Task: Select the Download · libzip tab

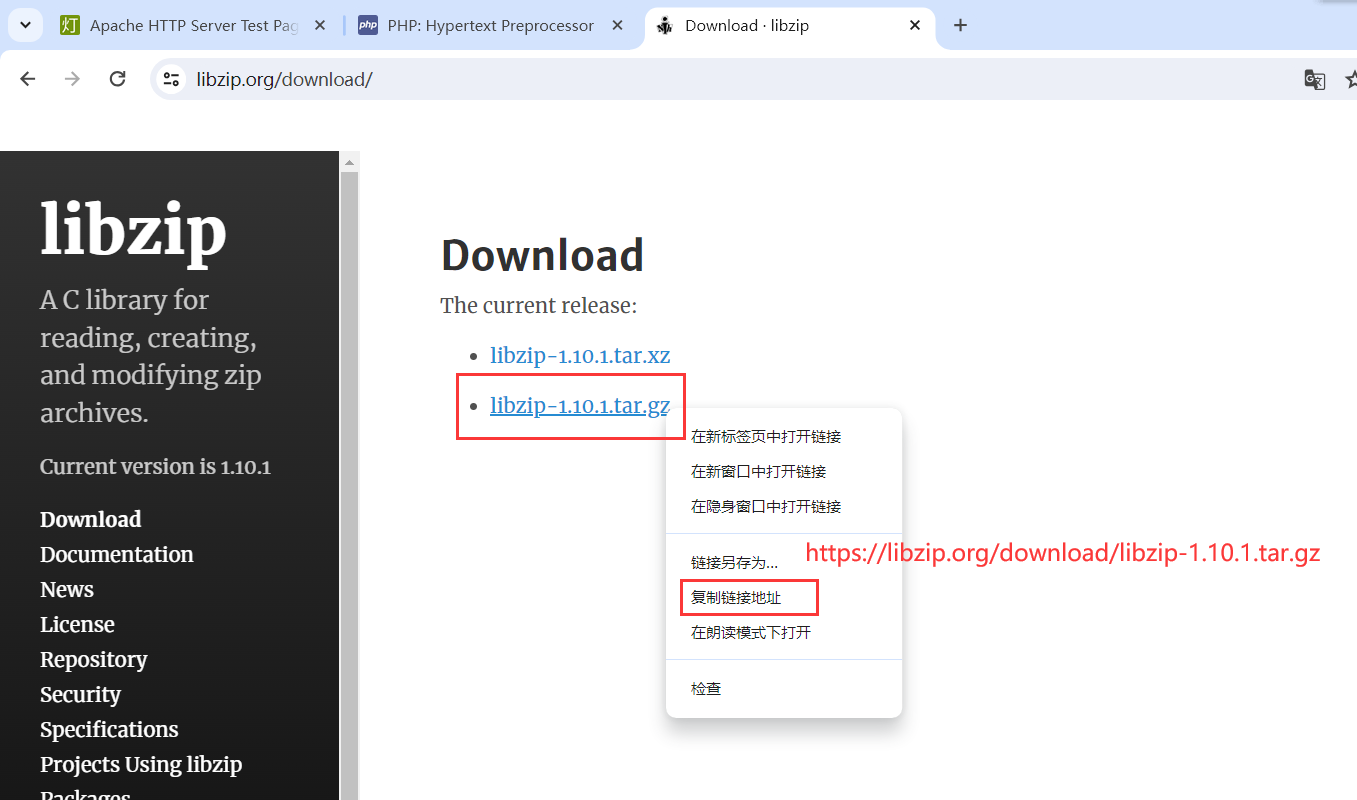Action: [790, 26]
